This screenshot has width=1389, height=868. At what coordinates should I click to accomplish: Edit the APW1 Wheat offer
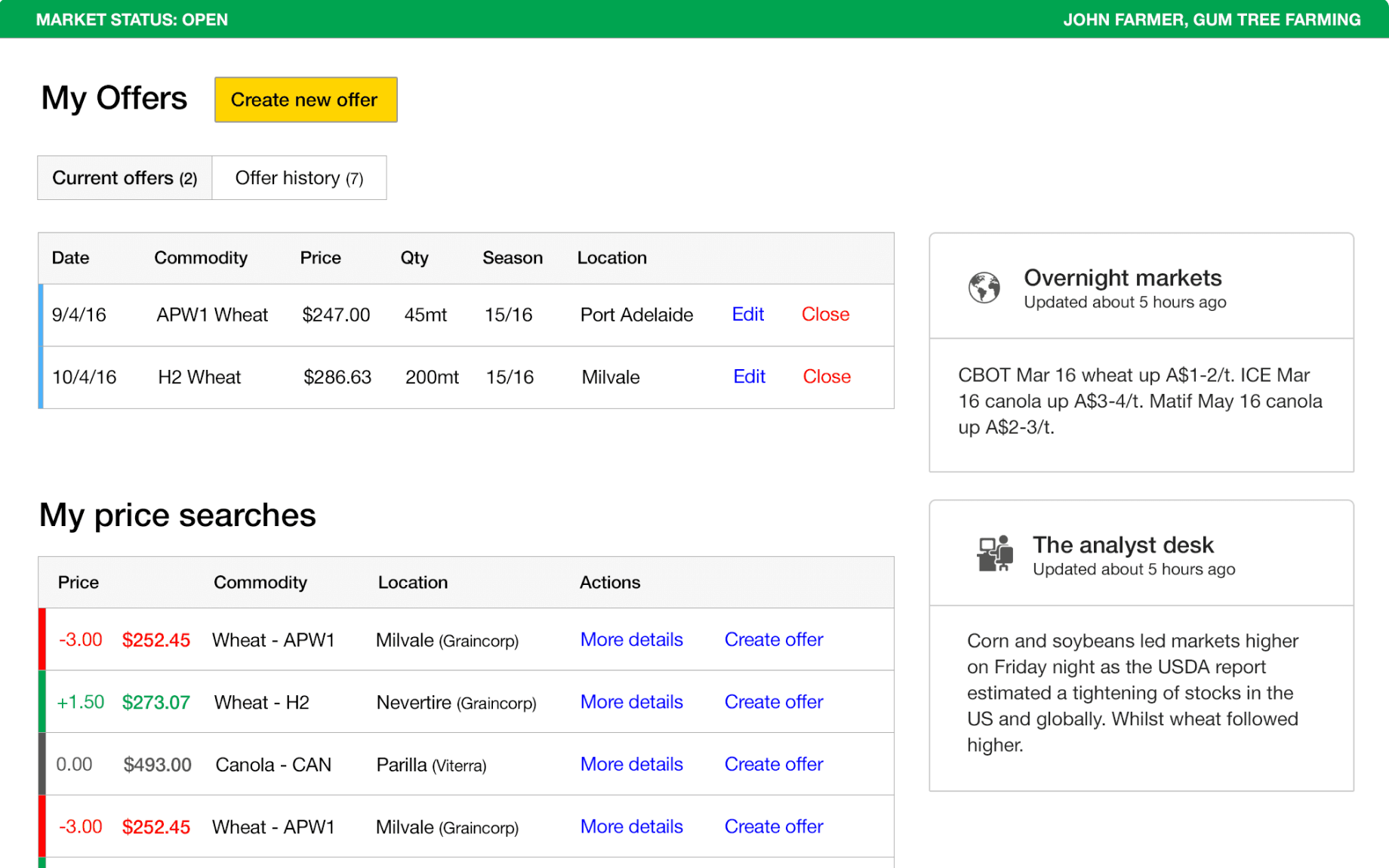748,314
